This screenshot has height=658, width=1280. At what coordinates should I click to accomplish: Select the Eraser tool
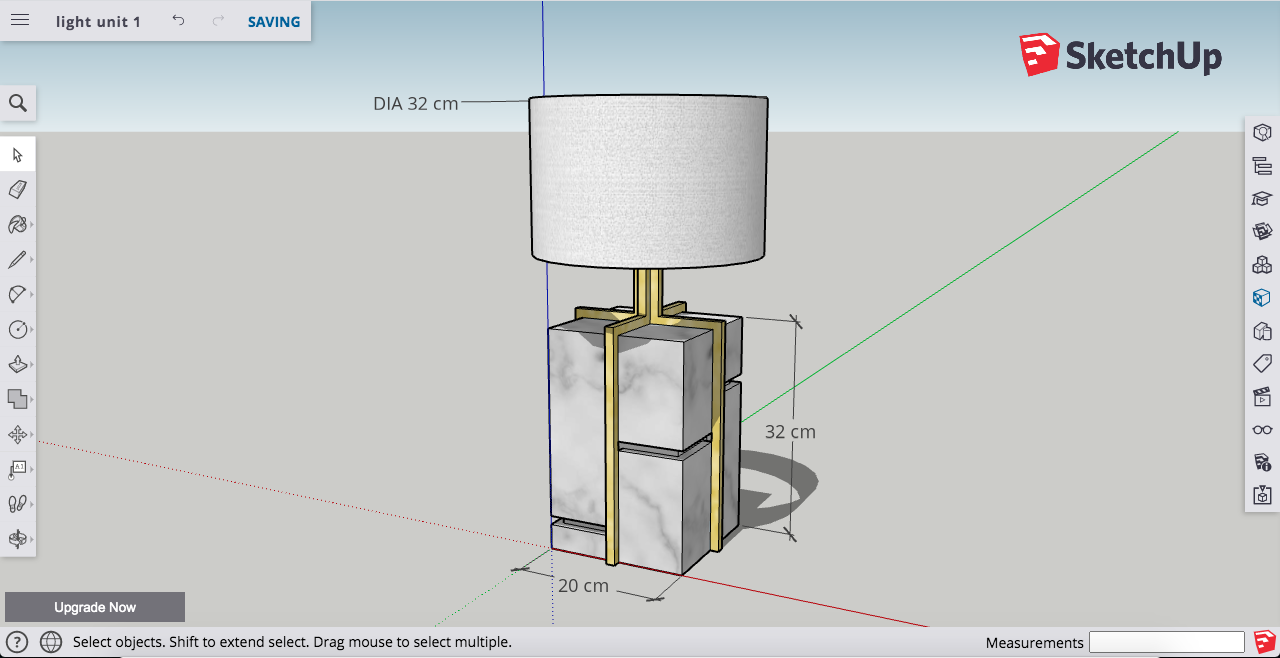pos(18,189)
